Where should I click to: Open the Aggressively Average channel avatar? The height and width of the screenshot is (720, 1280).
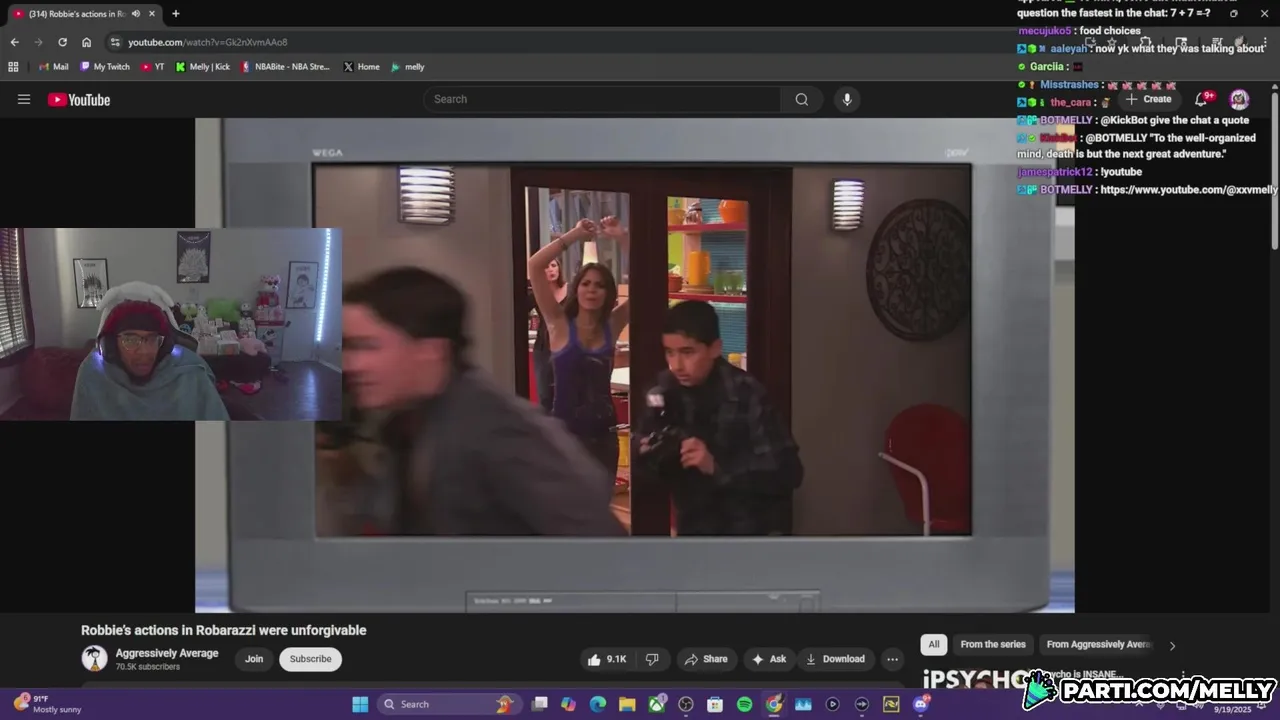94,658
